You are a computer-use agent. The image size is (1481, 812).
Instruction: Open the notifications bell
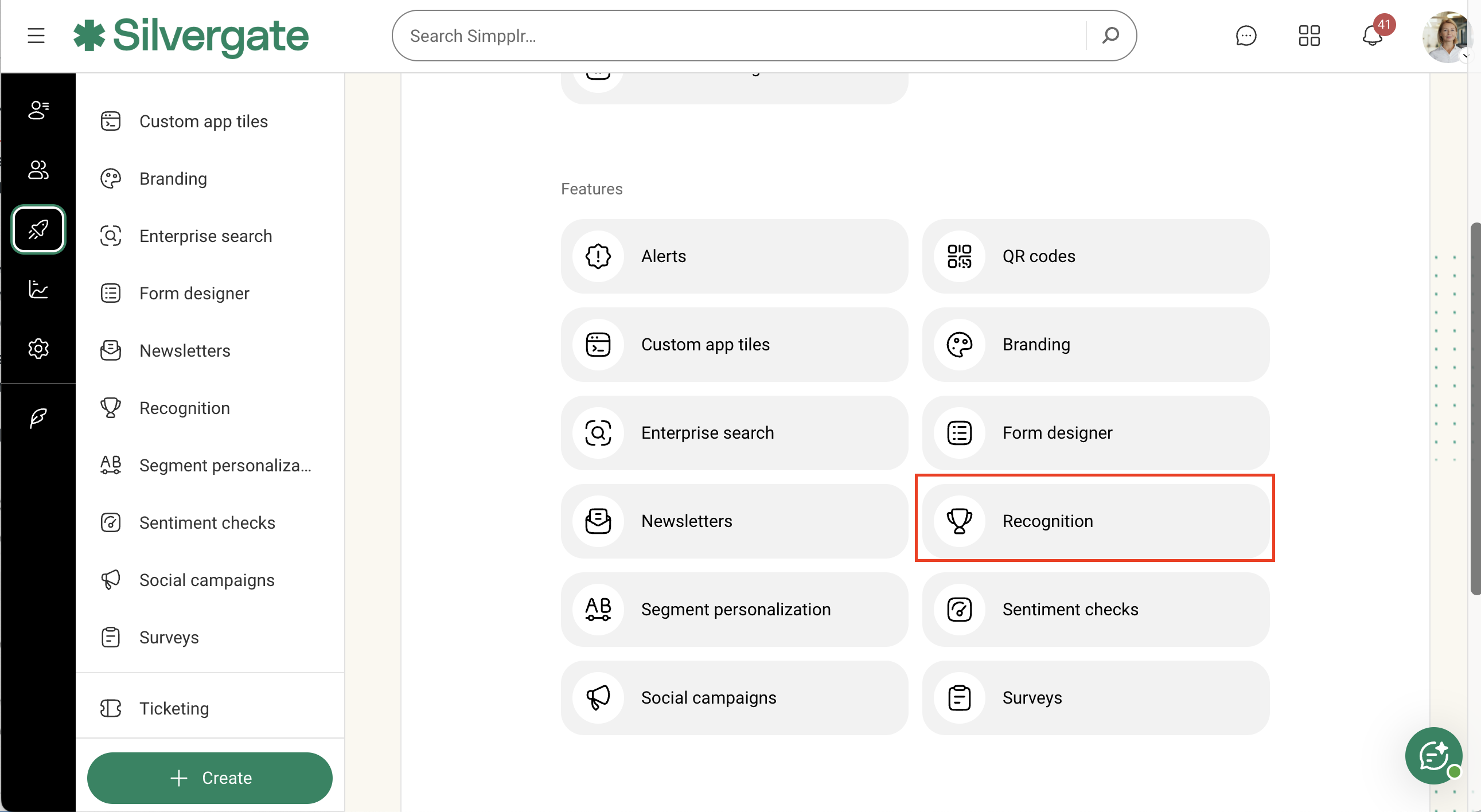point(1372,36)
